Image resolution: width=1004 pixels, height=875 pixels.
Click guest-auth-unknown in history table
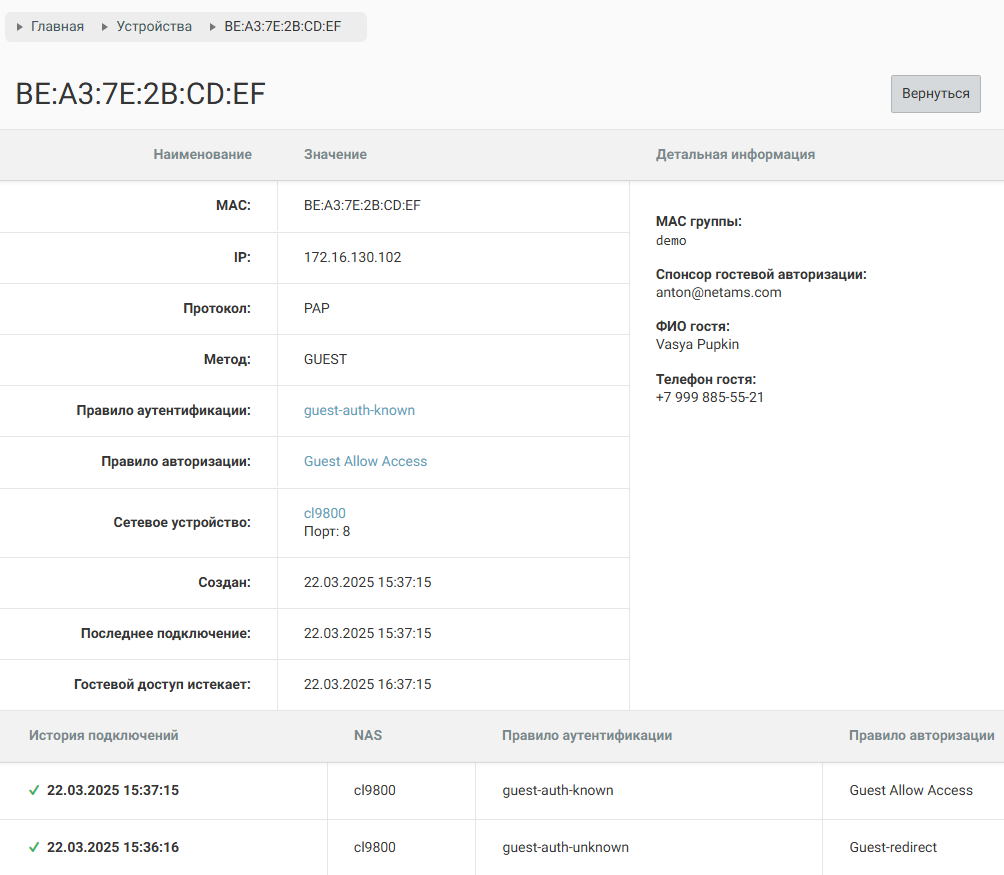click(x=565, y=847)
